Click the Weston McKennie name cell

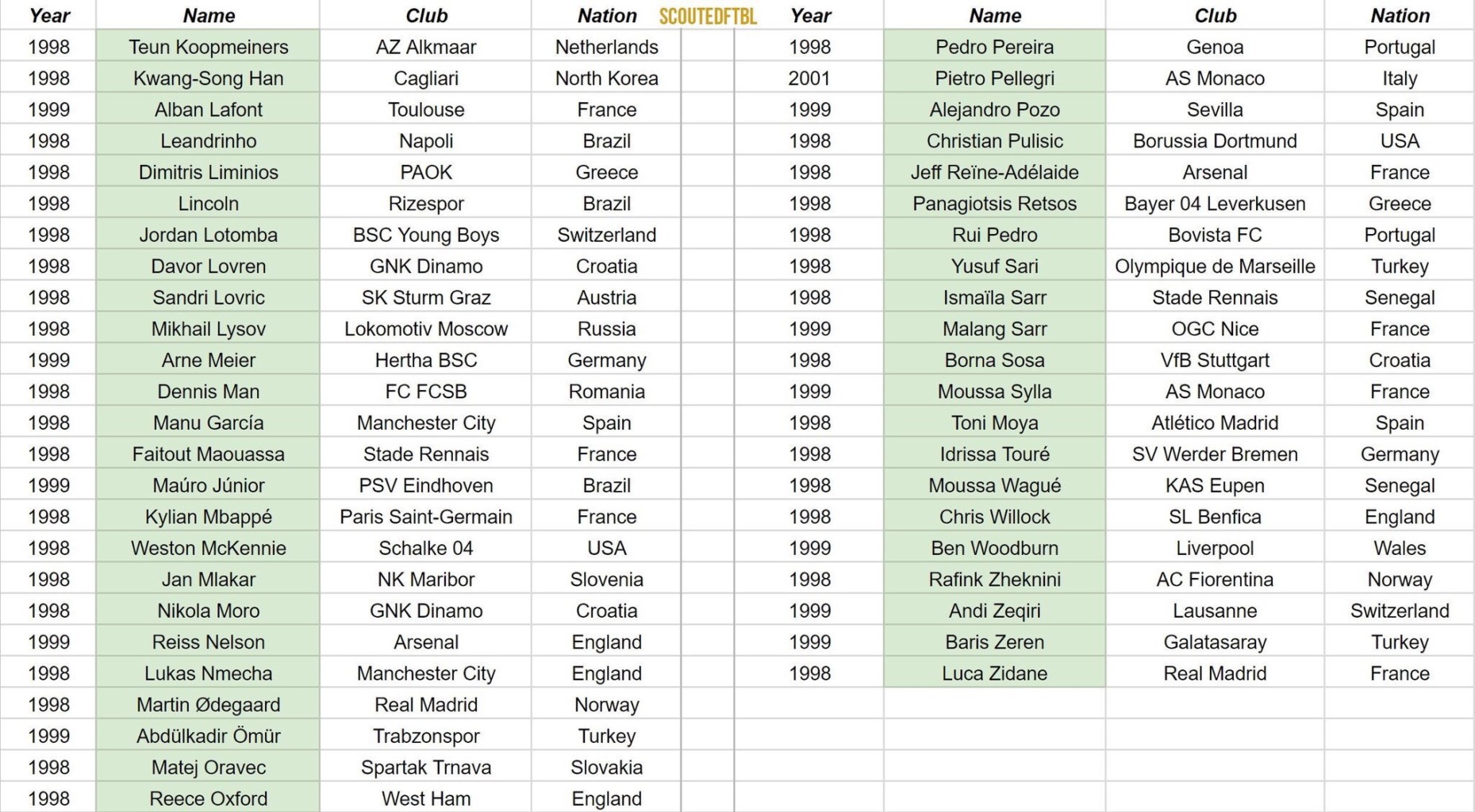coord(208,548)
